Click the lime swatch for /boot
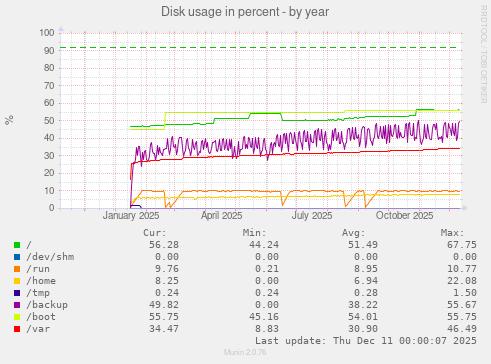 17,317
